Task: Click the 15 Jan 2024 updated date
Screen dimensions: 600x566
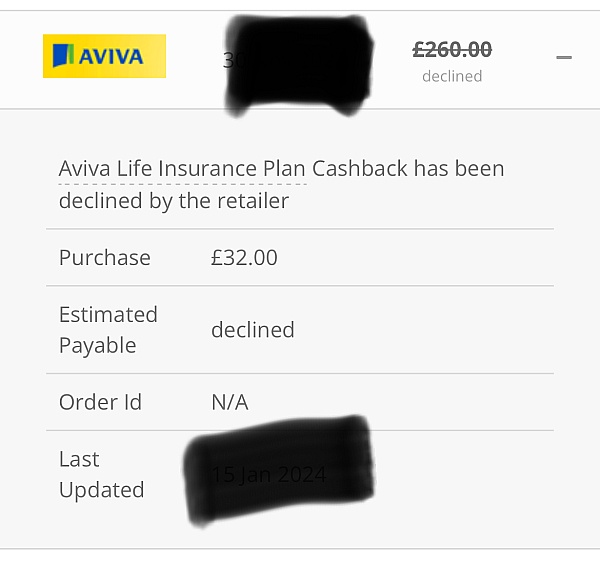Action: point(269,475)
